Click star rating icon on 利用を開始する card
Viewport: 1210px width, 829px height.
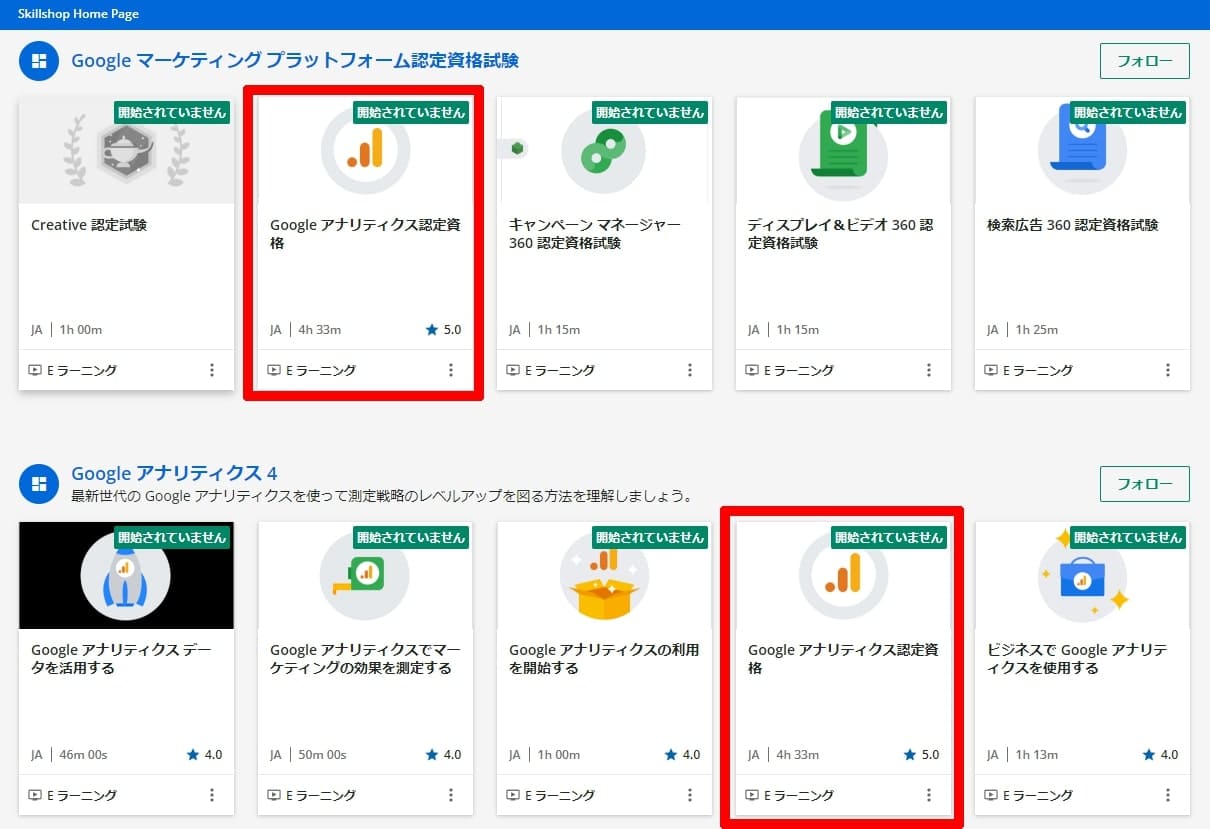(x=671, y=755)
